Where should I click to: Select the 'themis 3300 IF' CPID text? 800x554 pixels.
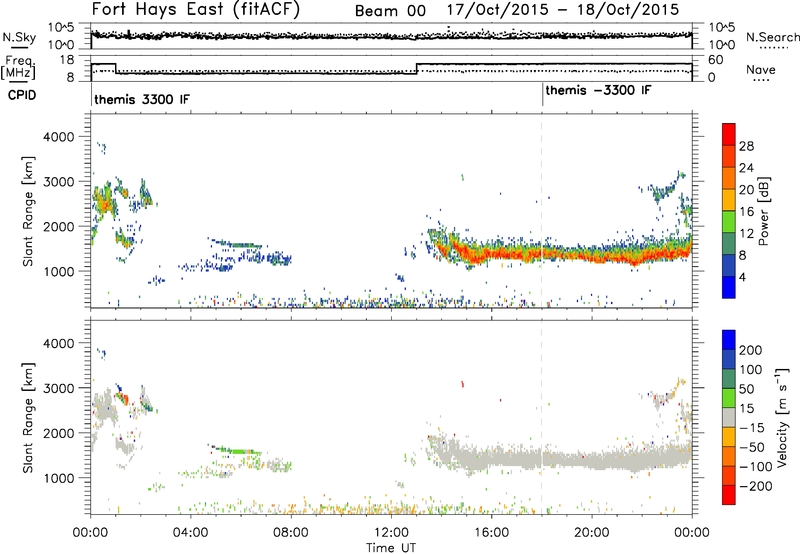(142, 99)
